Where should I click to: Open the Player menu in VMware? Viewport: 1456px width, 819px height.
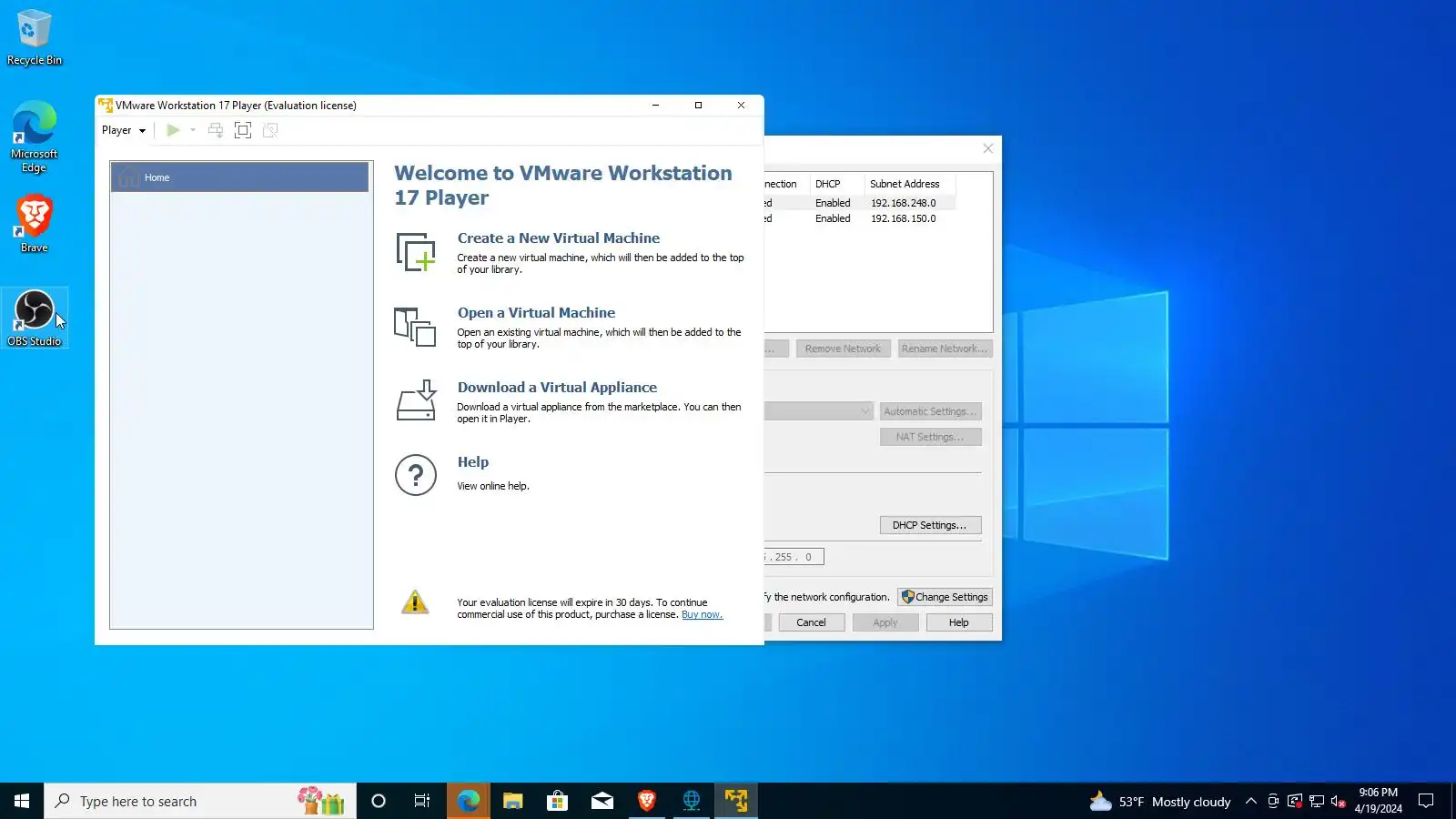124,130
